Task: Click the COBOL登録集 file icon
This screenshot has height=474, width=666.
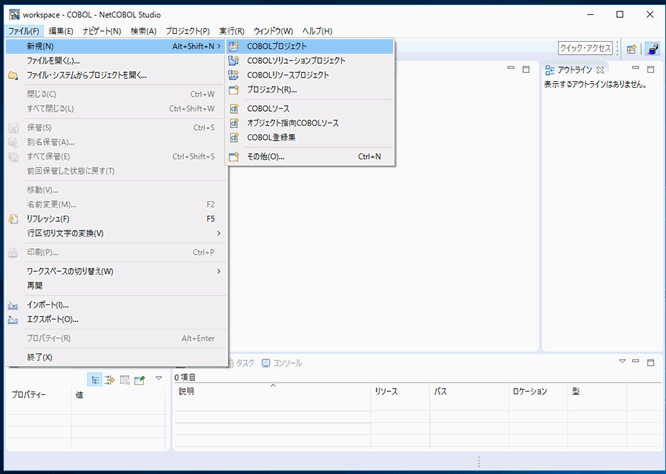Action: point(234,138)
